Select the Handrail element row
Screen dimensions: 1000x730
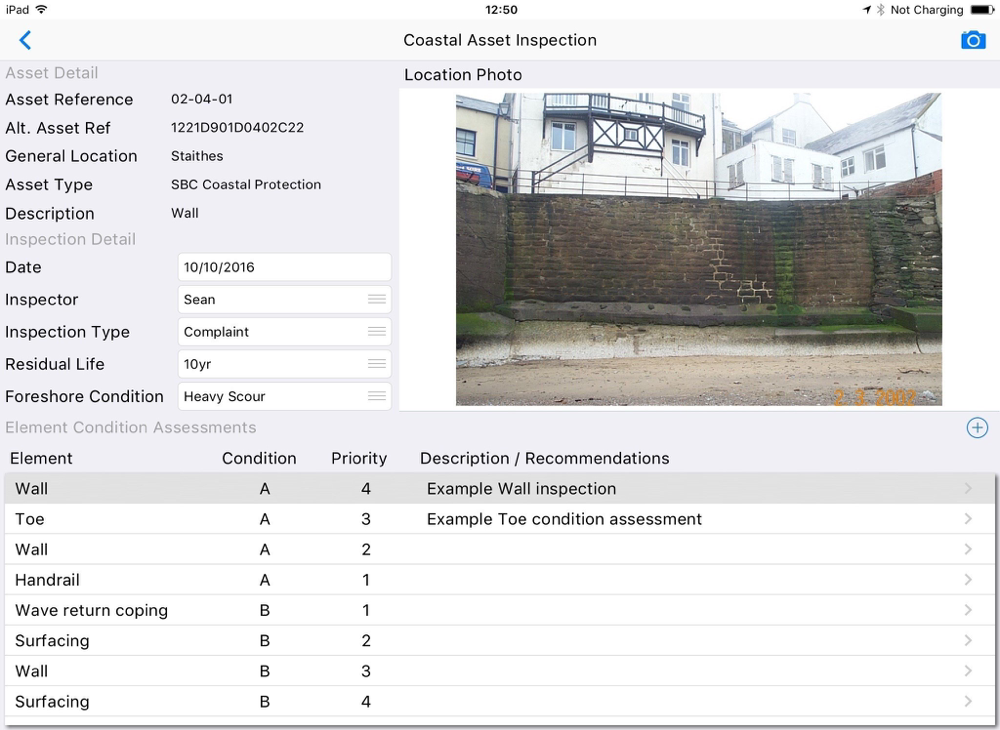click(499, 580)
